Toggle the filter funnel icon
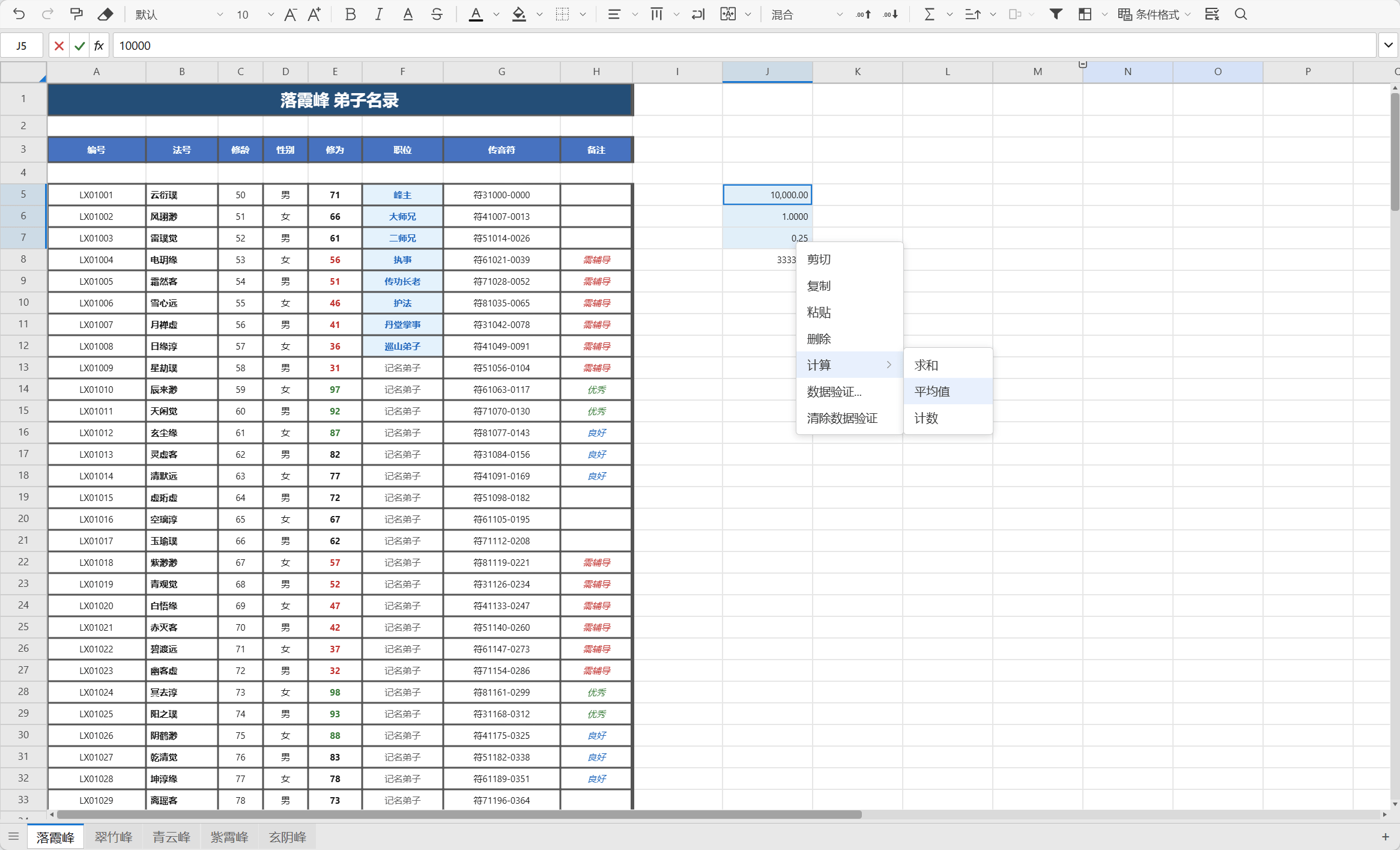 click(x=1055, y=14)
